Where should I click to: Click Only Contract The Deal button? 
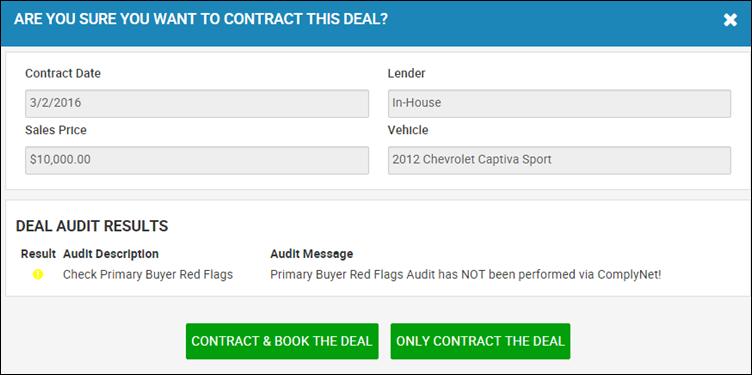click(x=480, y=341)
